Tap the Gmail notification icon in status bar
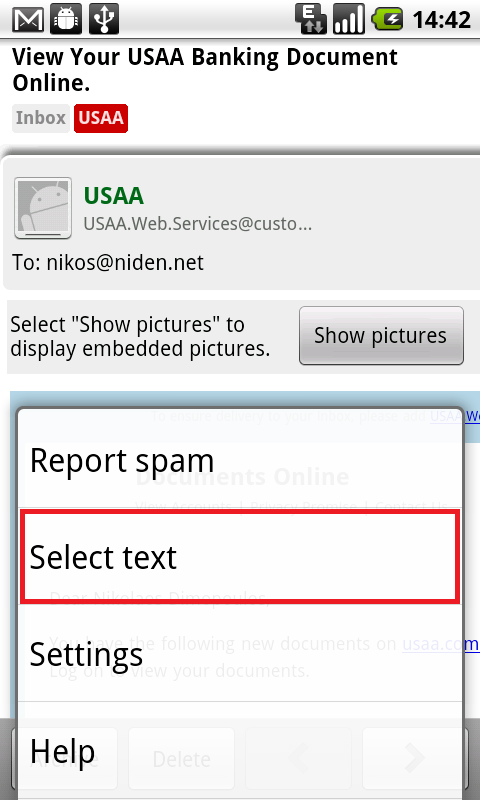The height and width of the screenshot is (800, 480). 28,19
